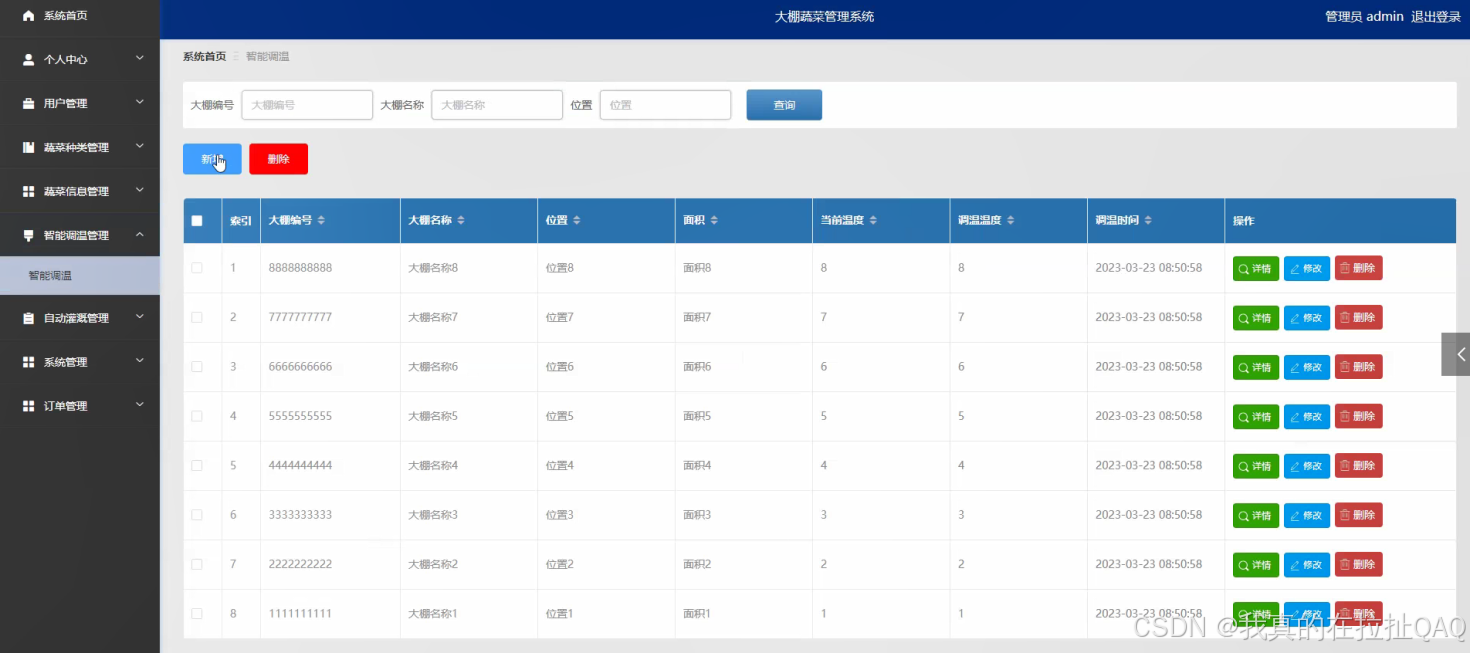This screenshot has width=1470, height=653.
Task: Open the 系统管理 sidebar menu
Action: 80,362
